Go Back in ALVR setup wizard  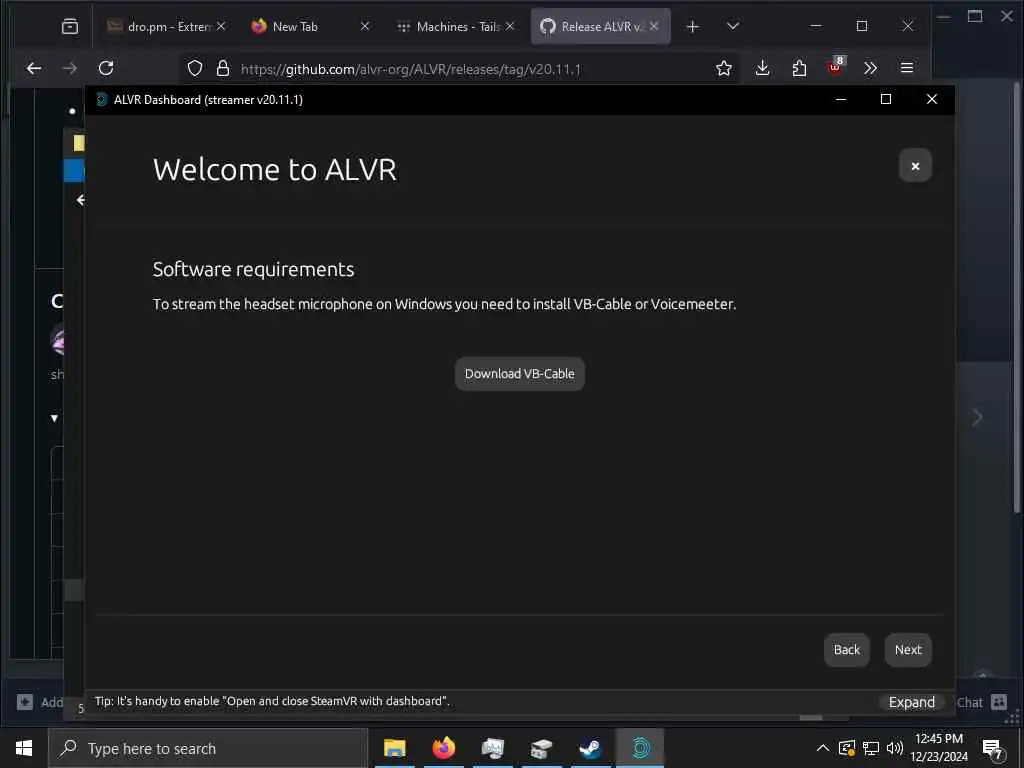click(x=846, y=650)
